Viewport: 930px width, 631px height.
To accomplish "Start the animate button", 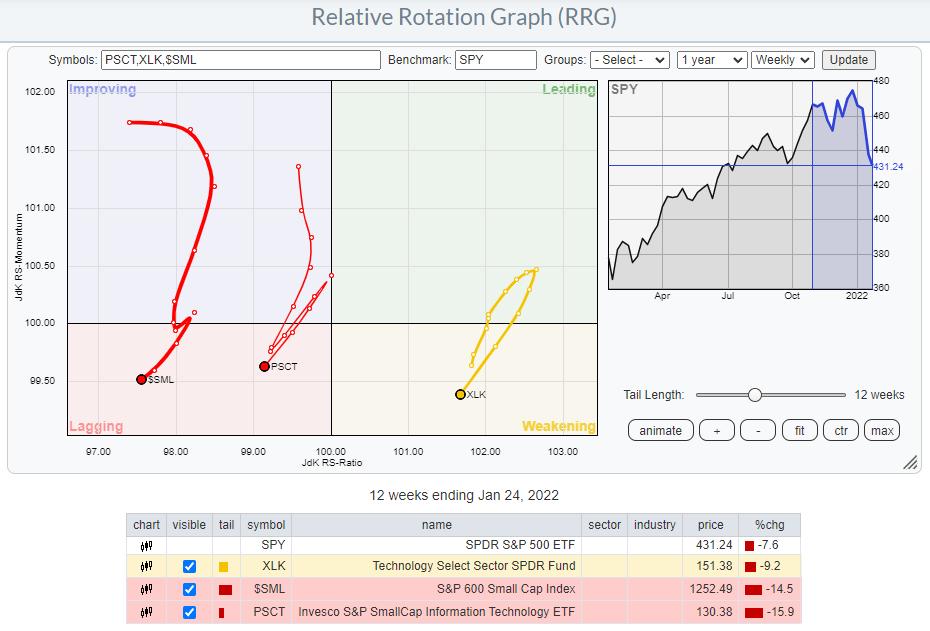I will click(x=661, y=430).
